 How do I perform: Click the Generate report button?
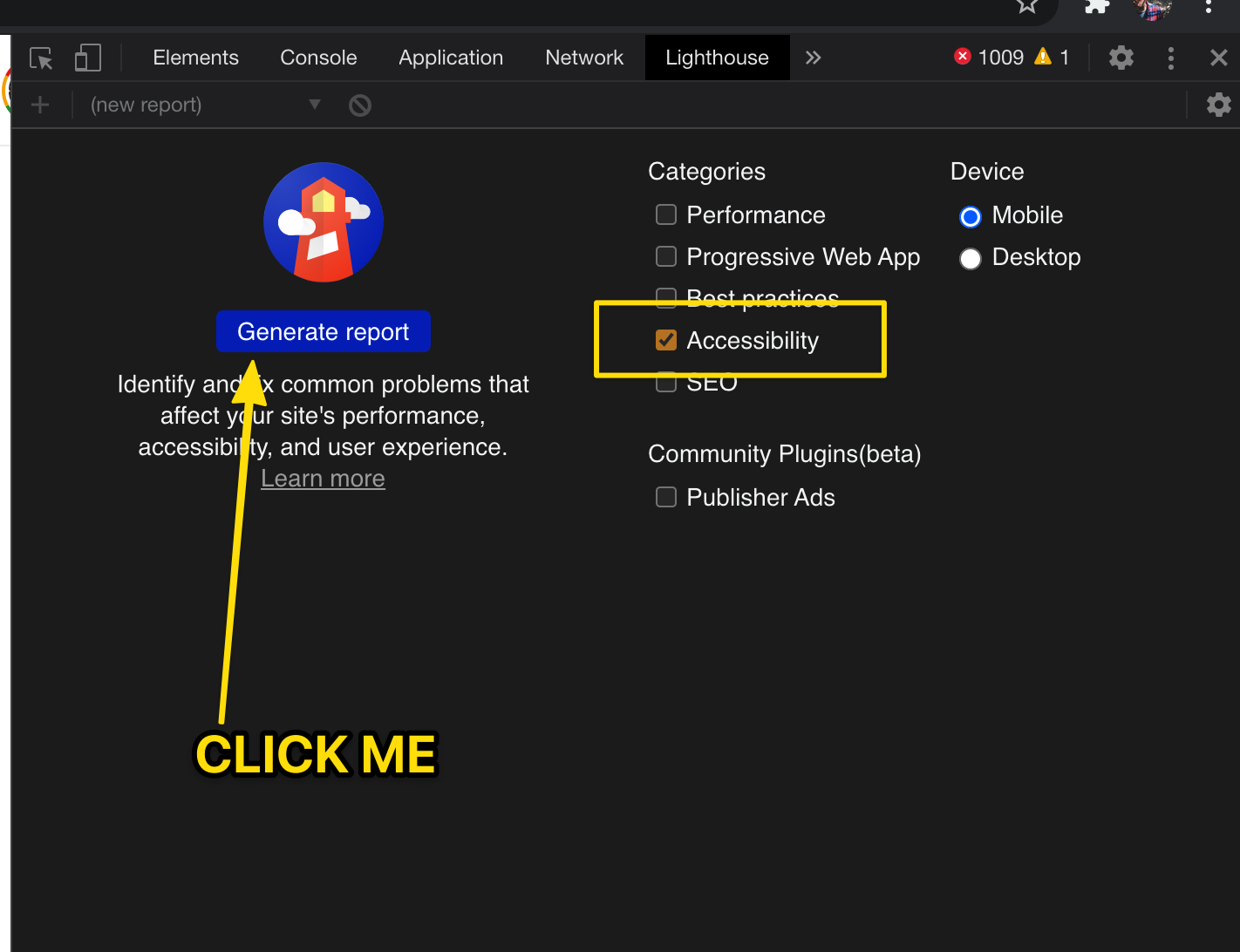[323, 332]
